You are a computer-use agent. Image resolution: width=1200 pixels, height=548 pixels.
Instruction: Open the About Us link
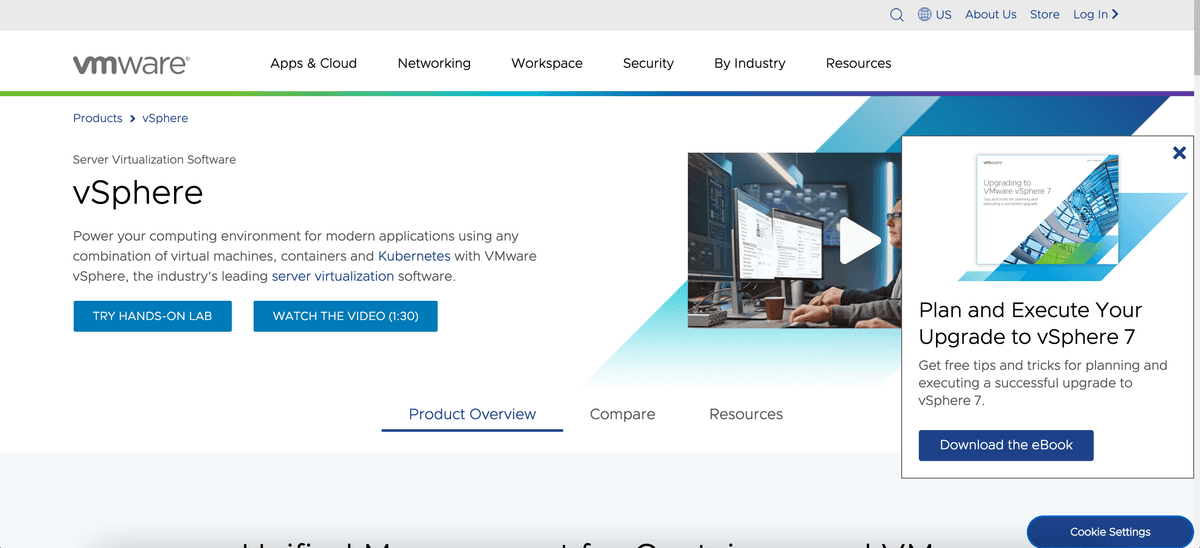(x=990, y=14)
